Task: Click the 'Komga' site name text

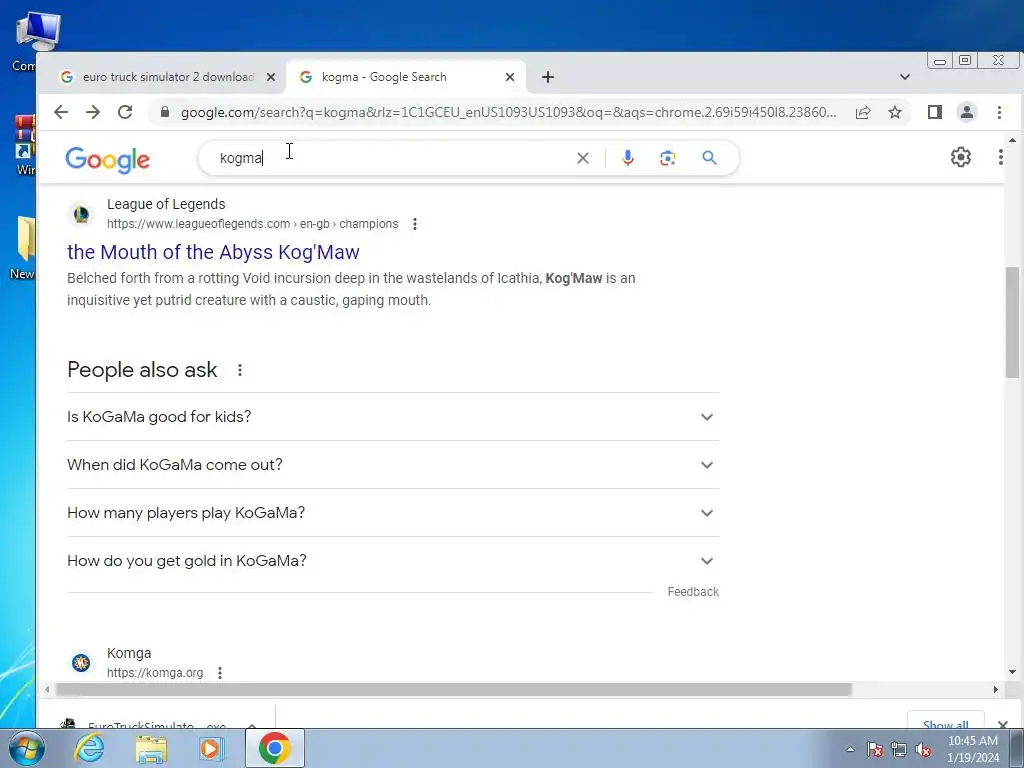Action: [x=129, y=653]
